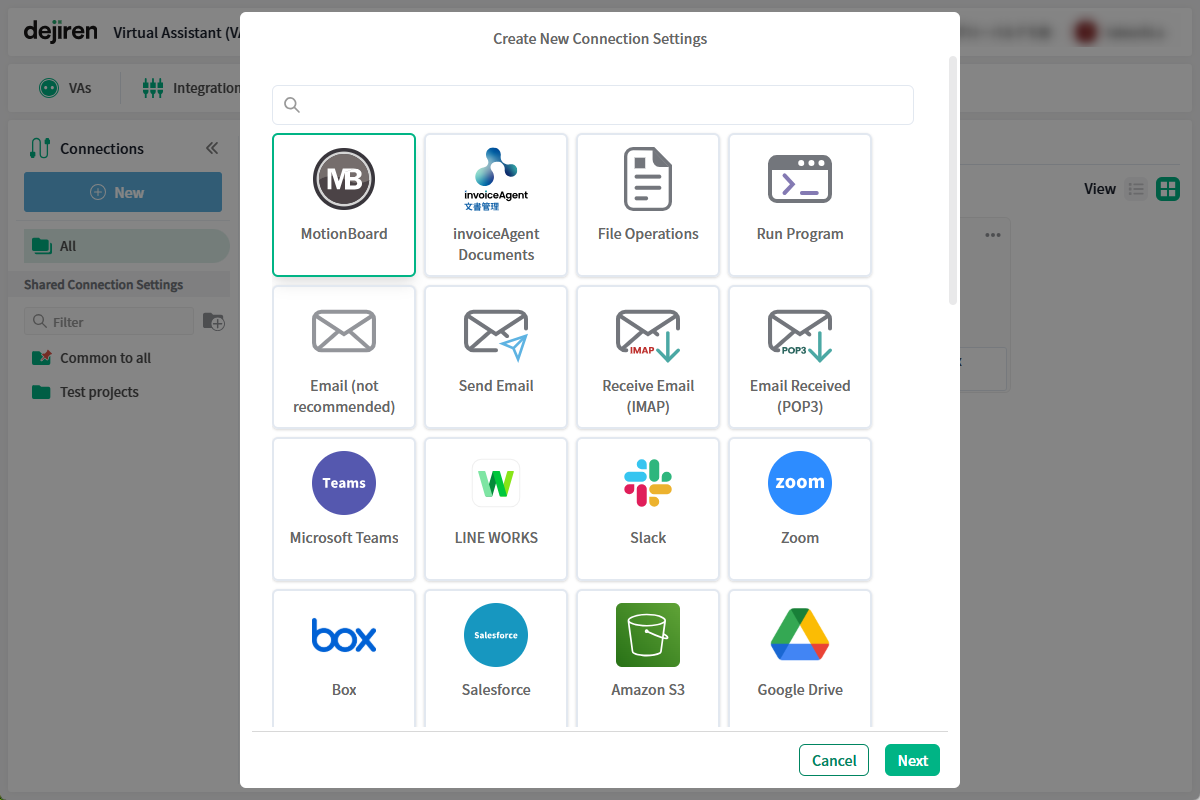
Task: Choose the Salesforce icon
Action: coord(496,635)
